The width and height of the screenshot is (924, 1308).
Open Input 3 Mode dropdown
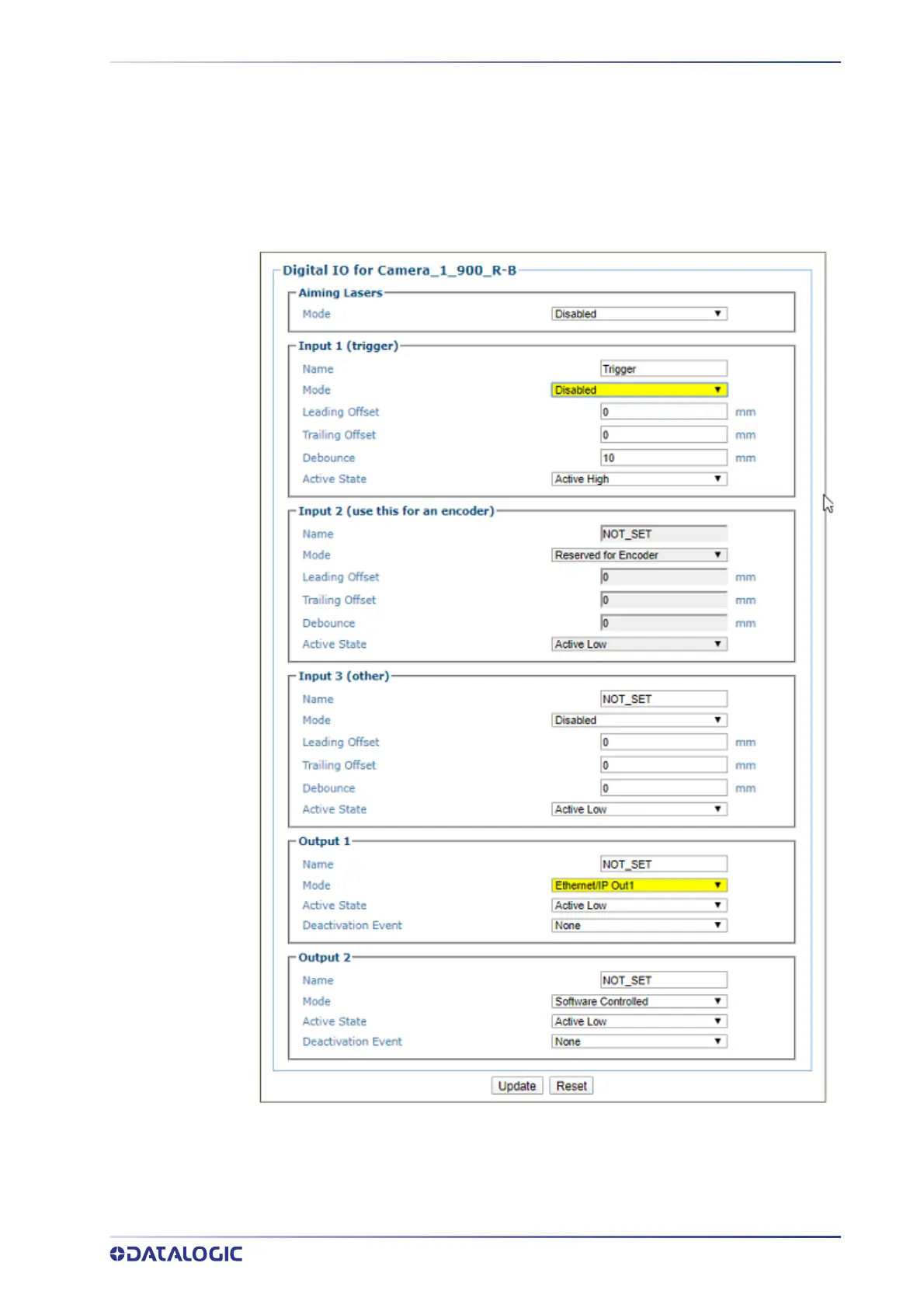point(639,721)
